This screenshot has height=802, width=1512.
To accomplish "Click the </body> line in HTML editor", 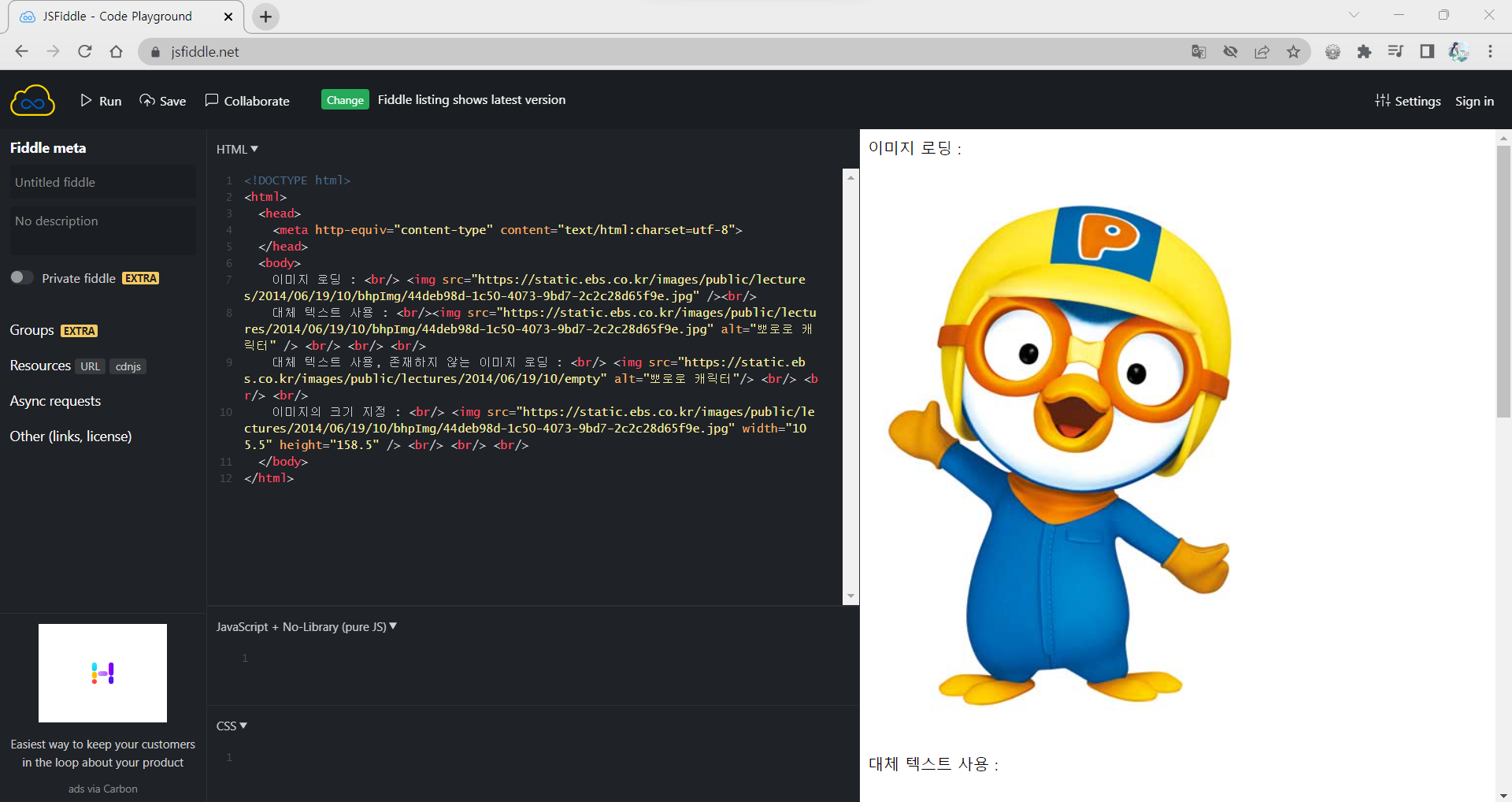I will 283,462.
